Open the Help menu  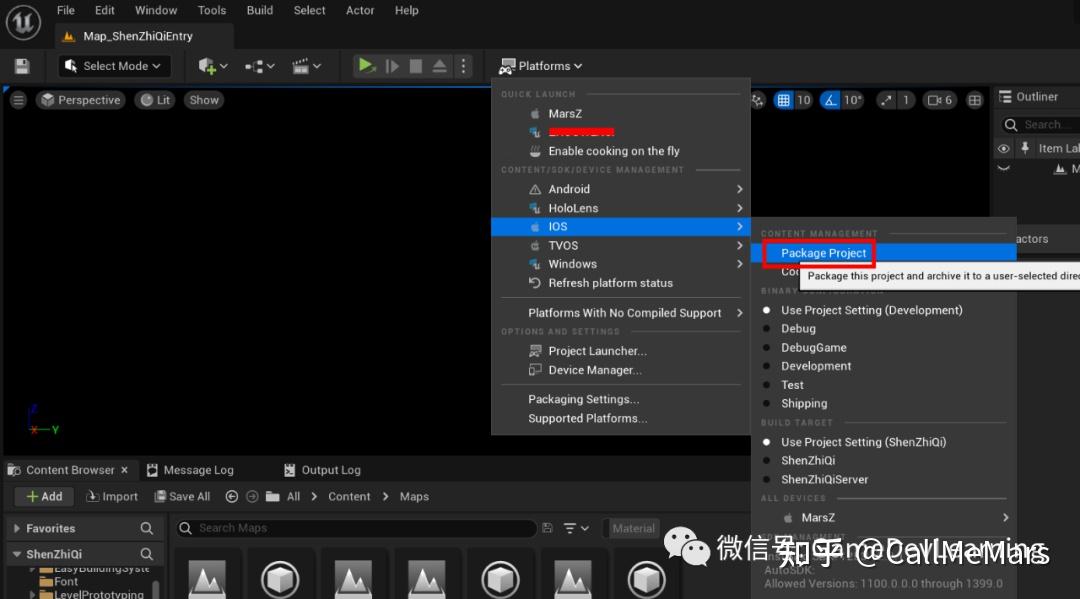coord(406,10)
